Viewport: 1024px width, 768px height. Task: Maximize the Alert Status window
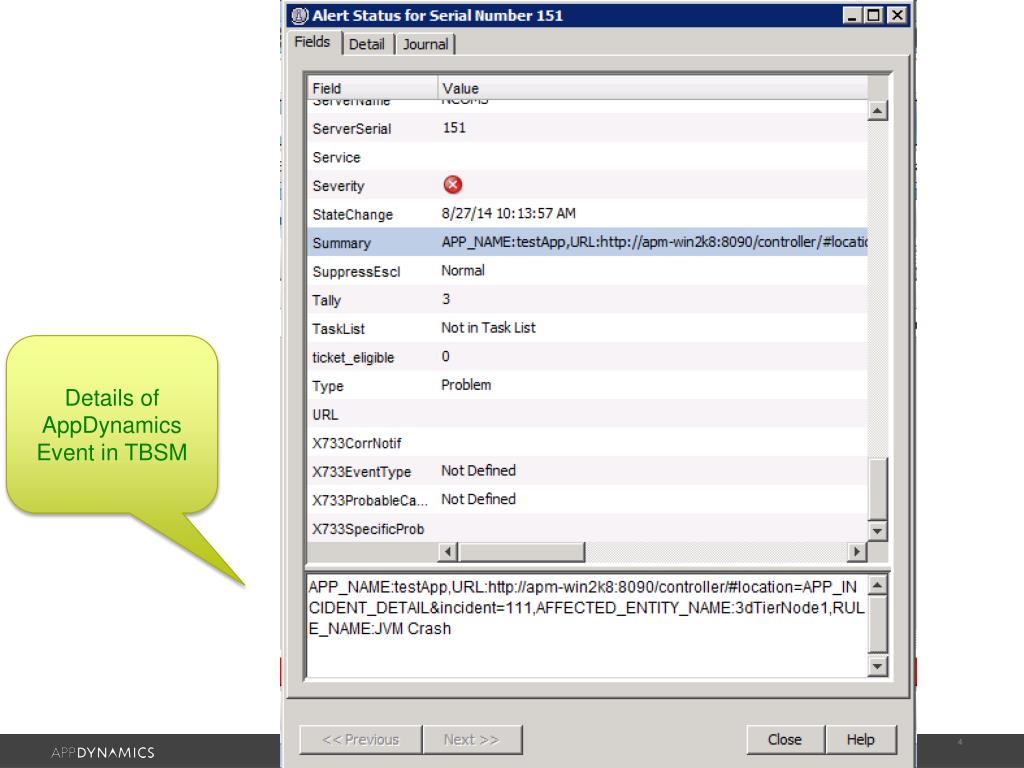point(873,15)
